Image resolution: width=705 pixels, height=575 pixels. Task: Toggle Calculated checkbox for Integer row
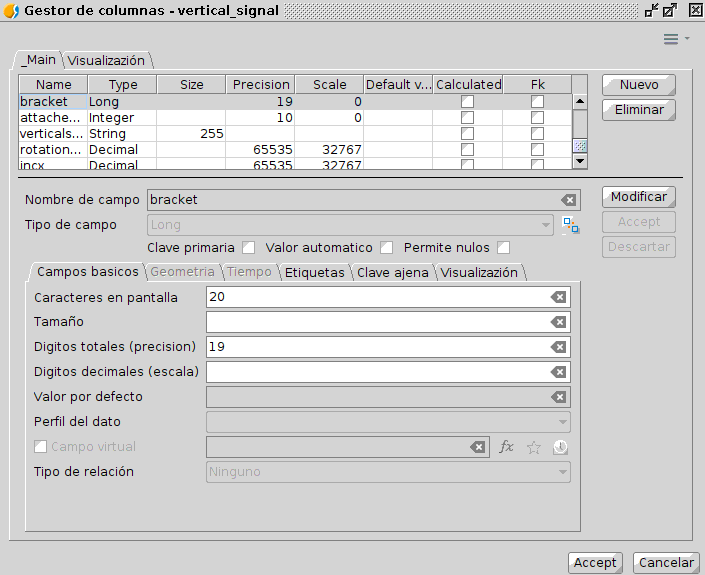(x=467, y=118)
